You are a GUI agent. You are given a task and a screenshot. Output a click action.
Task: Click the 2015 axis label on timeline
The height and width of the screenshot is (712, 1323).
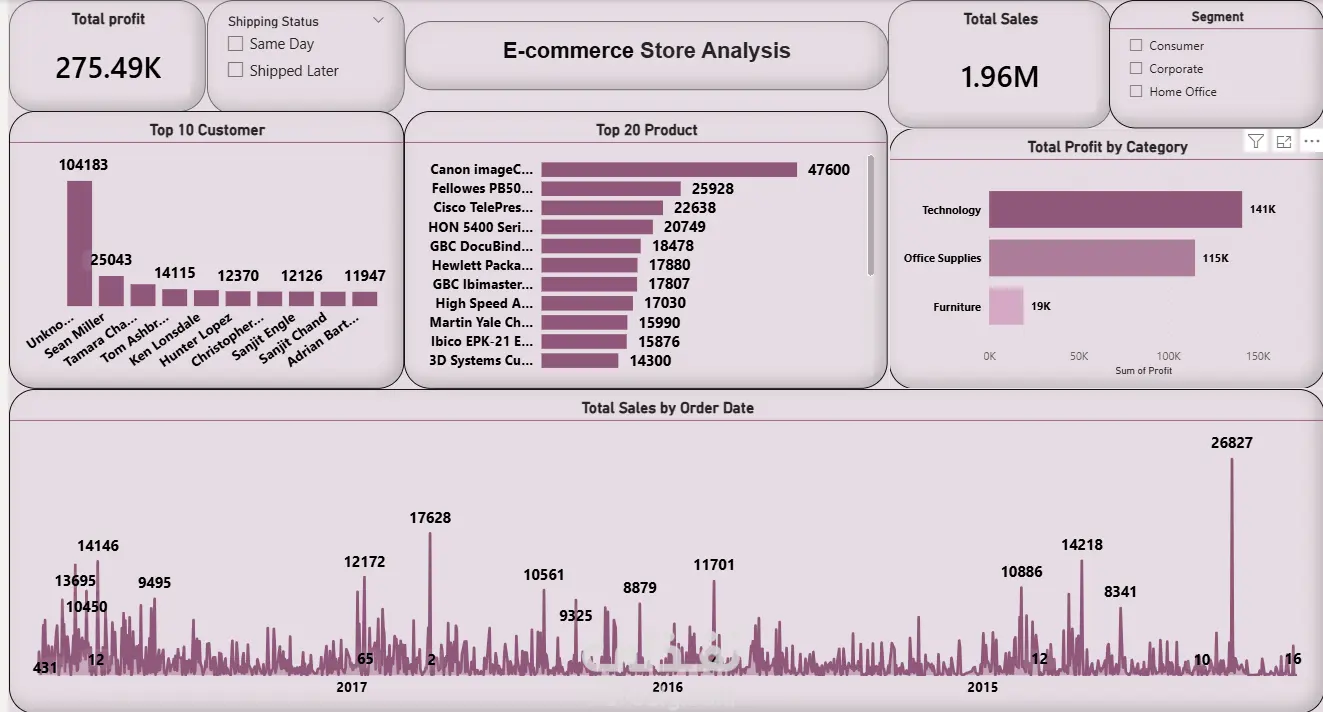[982, 687]
